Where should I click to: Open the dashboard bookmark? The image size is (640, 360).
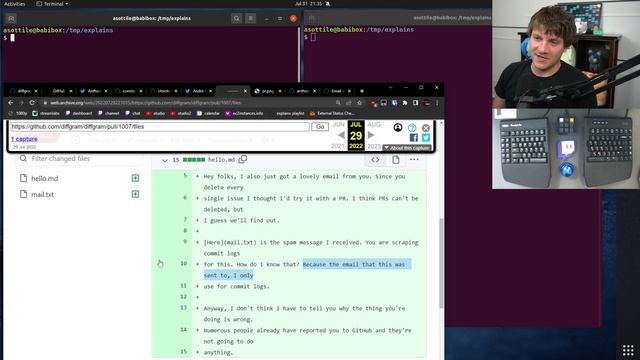click(x=78, y=113)
